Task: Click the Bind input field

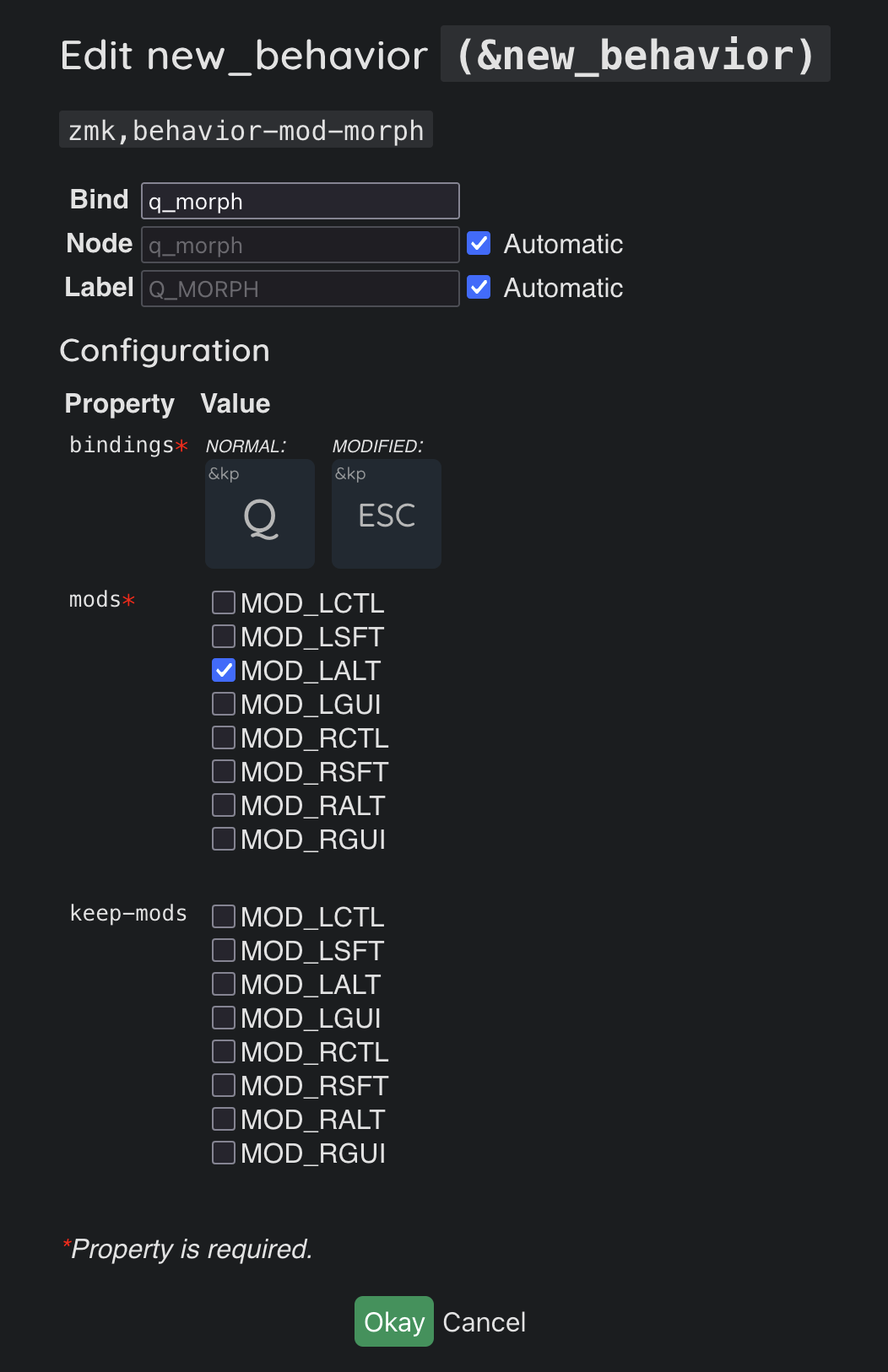Action: [300, 202]
